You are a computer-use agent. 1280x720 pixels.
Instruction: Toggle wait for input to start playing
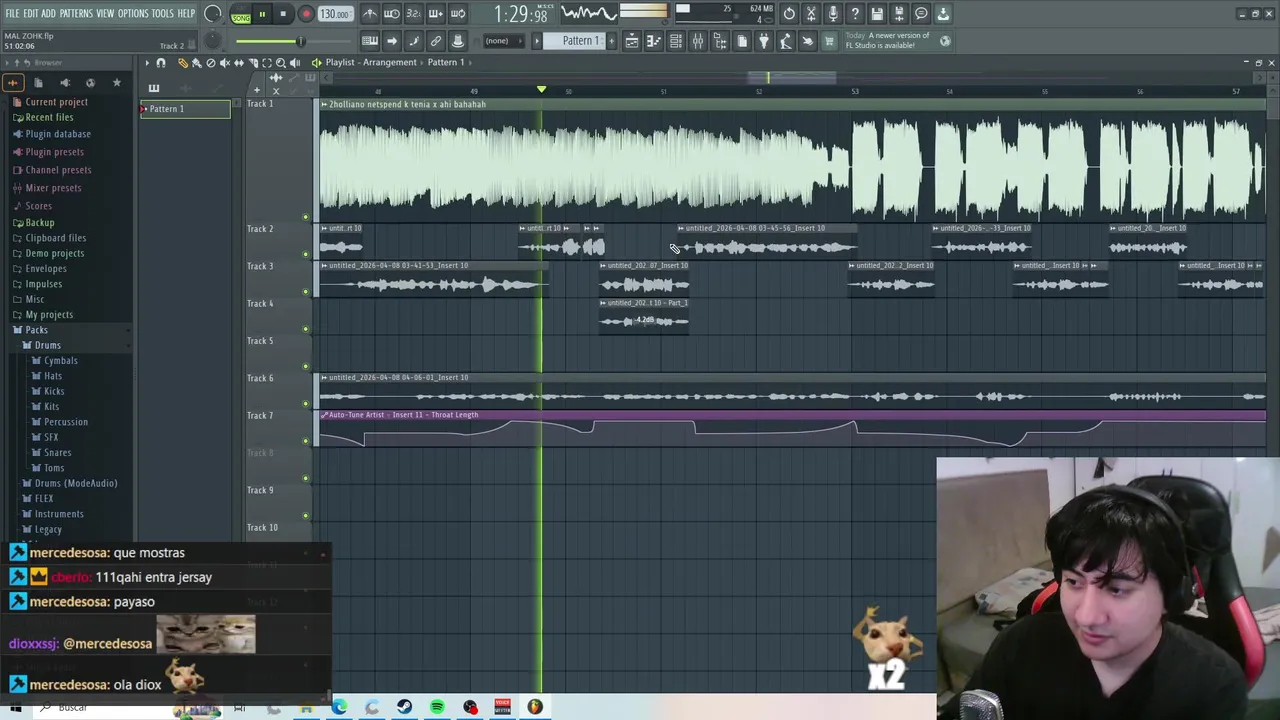pos(392,14)
